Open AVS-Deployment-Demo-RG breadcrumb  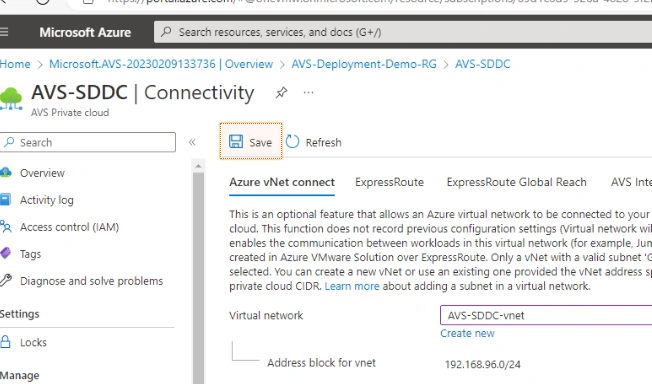click(x=364, y=64)
